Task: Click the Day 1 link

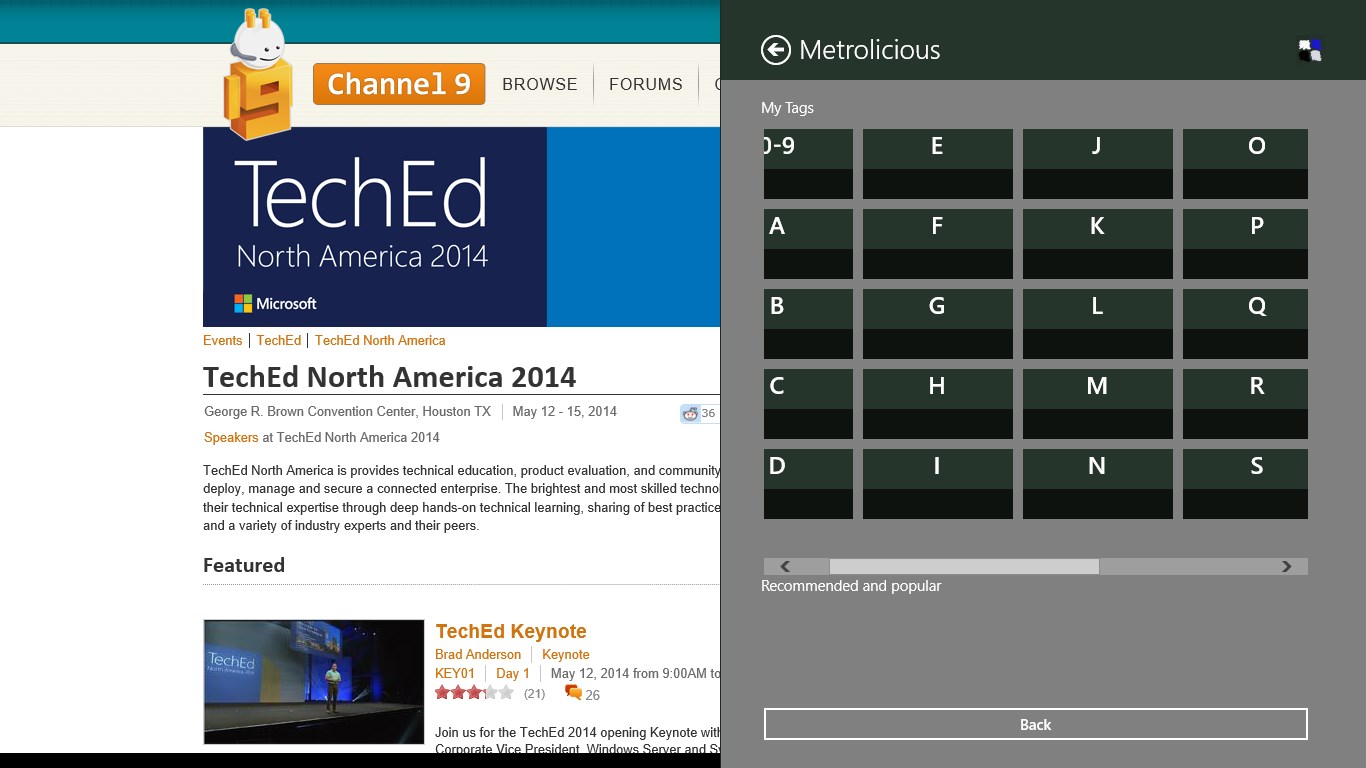Action: (513, 673)
